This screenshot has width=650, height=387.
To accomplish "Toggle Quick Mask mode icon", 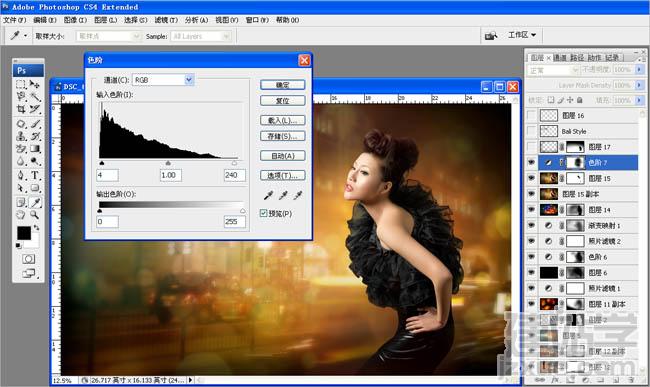I will tap(28, 259).
